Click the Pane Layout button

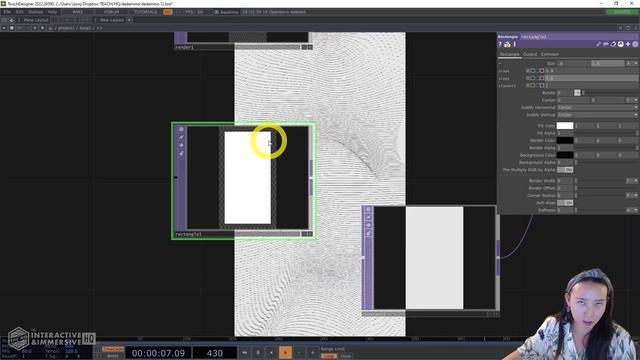[x=36, y=20]
